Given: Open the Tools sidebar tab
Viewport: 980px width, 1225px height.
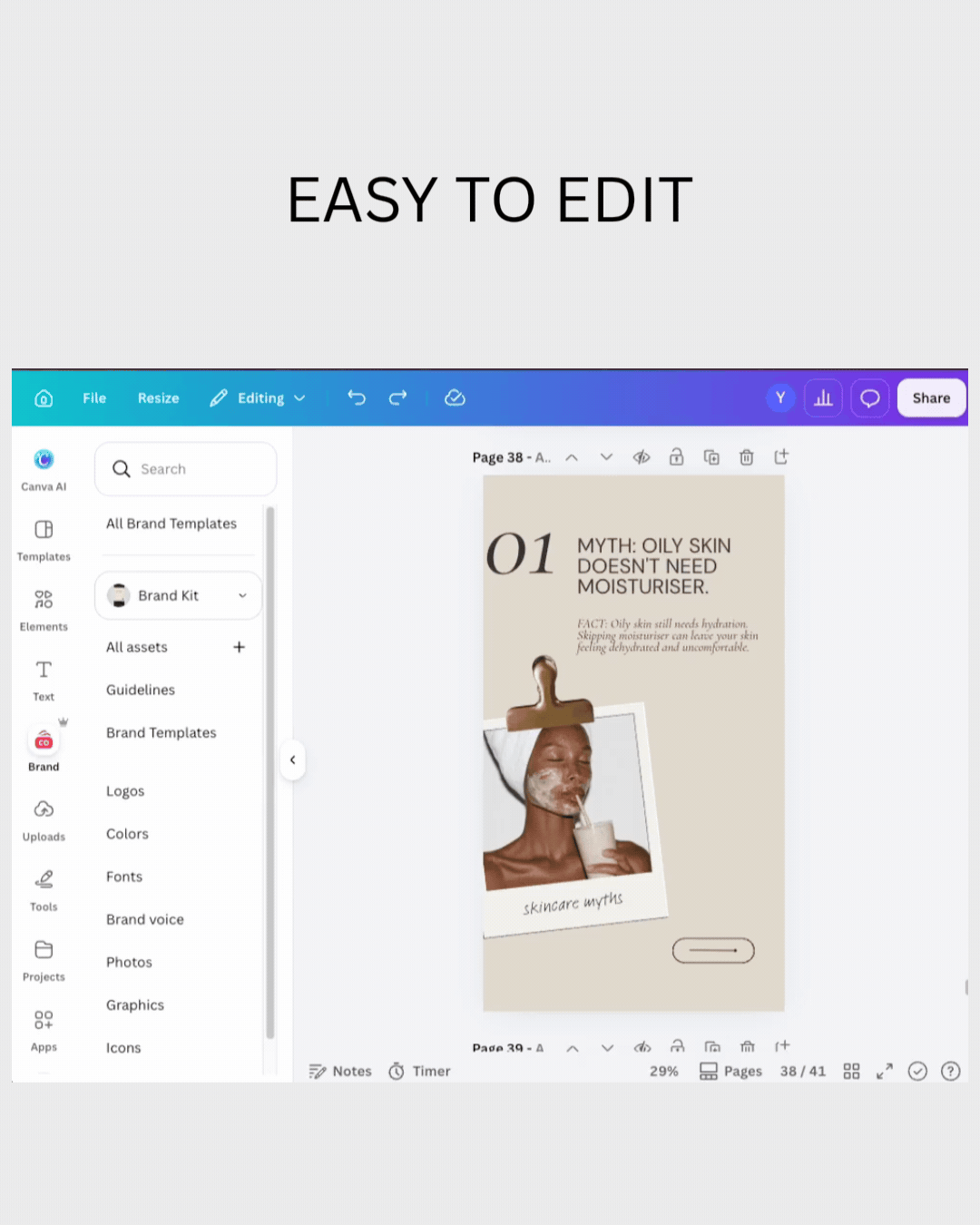Looking at the screenshot, I should tap(44, 890).
